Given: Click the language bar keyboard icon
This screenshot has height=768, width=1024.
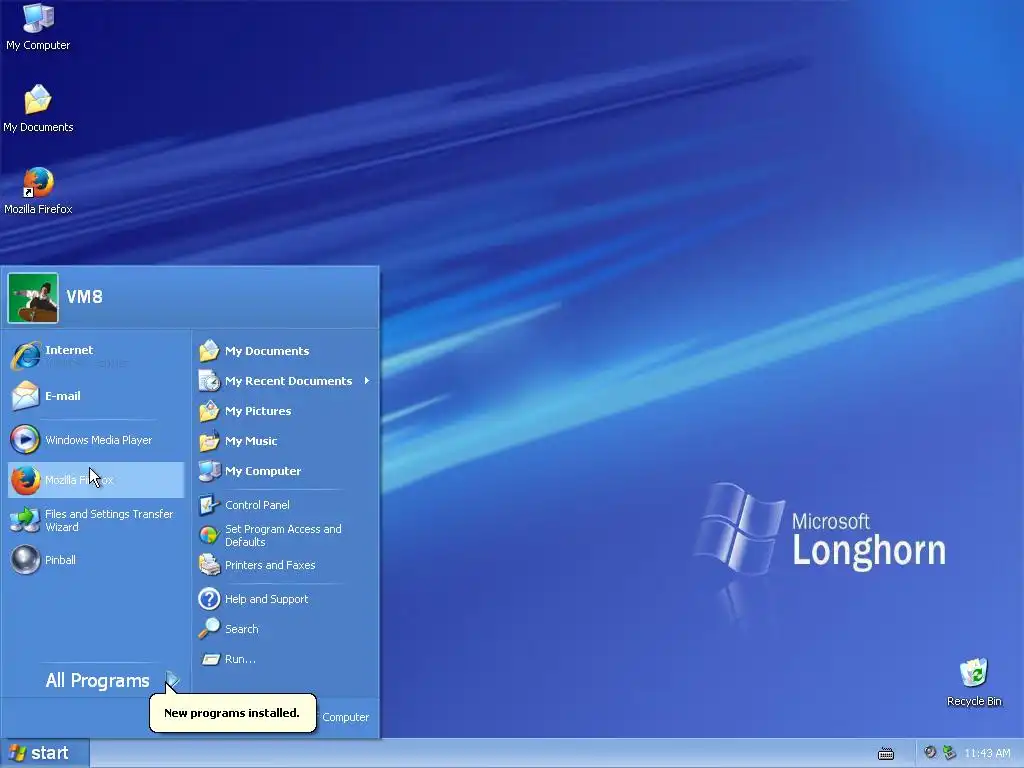Looking at the screenshot, I should (x=886, y=754).
